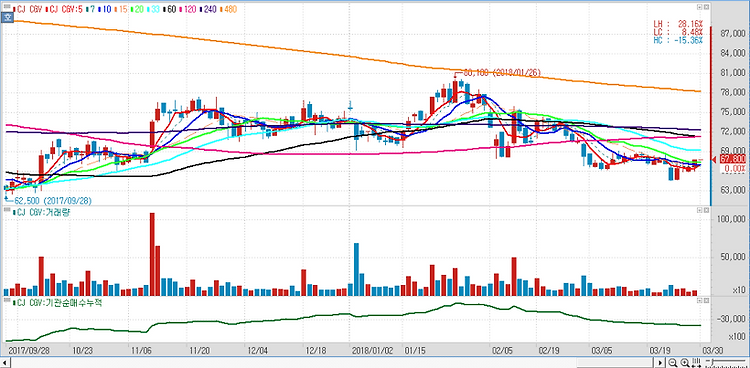The height and width of the screenshot is (368, 750).
Task: Select the 60-day moving average legend
Action: 170,9
